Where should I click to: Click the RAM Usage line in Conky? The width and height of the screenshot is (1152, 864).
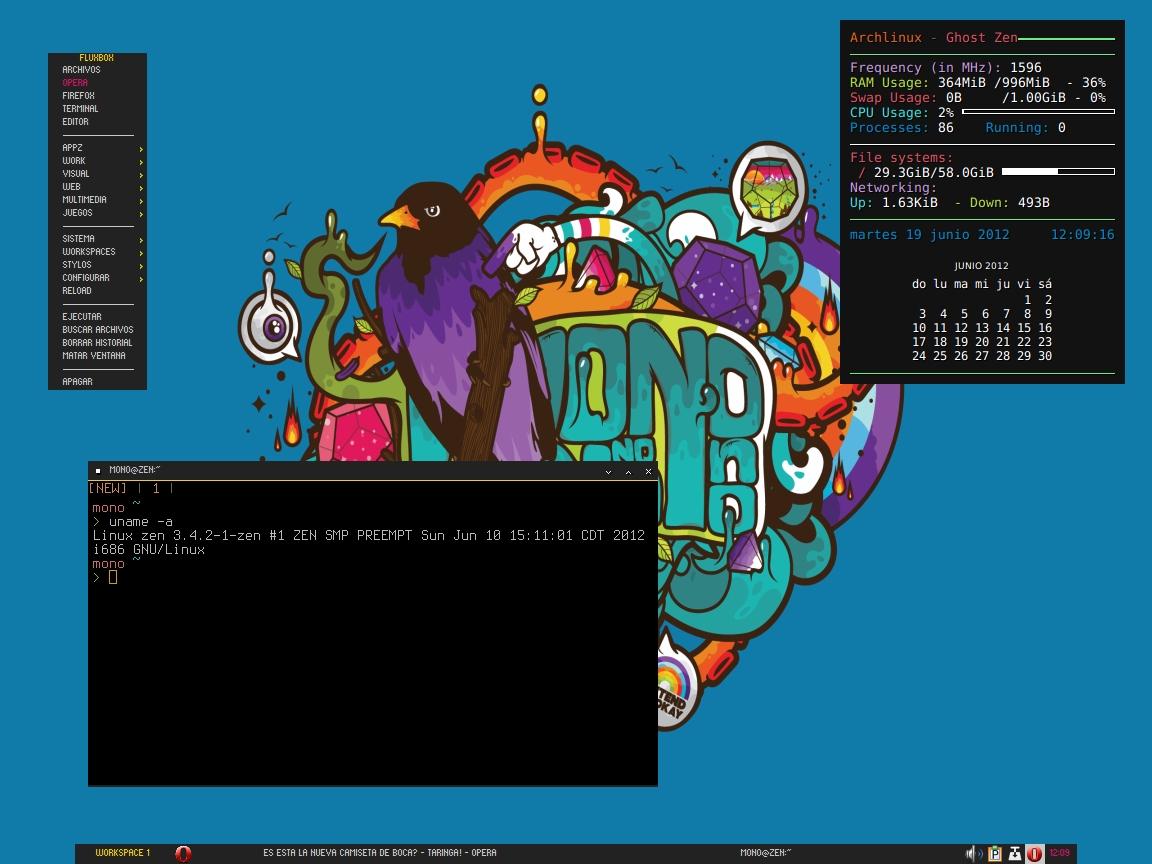978,82
